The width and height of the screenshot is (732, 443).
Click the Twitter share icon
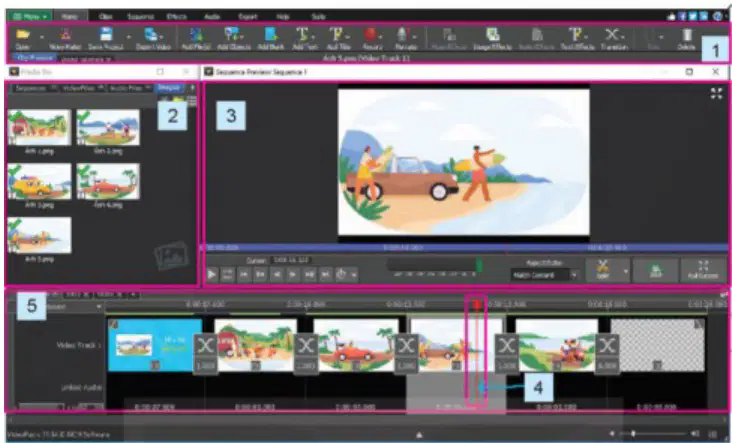[693, 16]
